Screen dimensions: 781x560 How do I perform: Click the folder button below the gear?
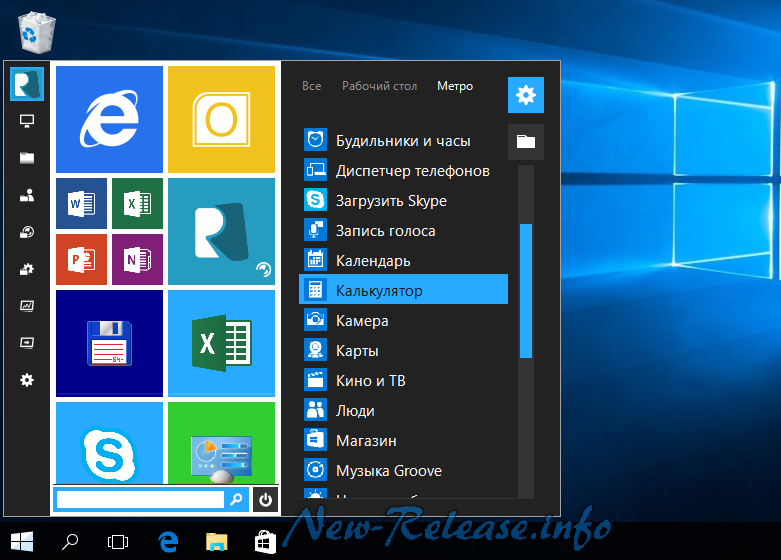pyautogui.click(x=525, y=142)
